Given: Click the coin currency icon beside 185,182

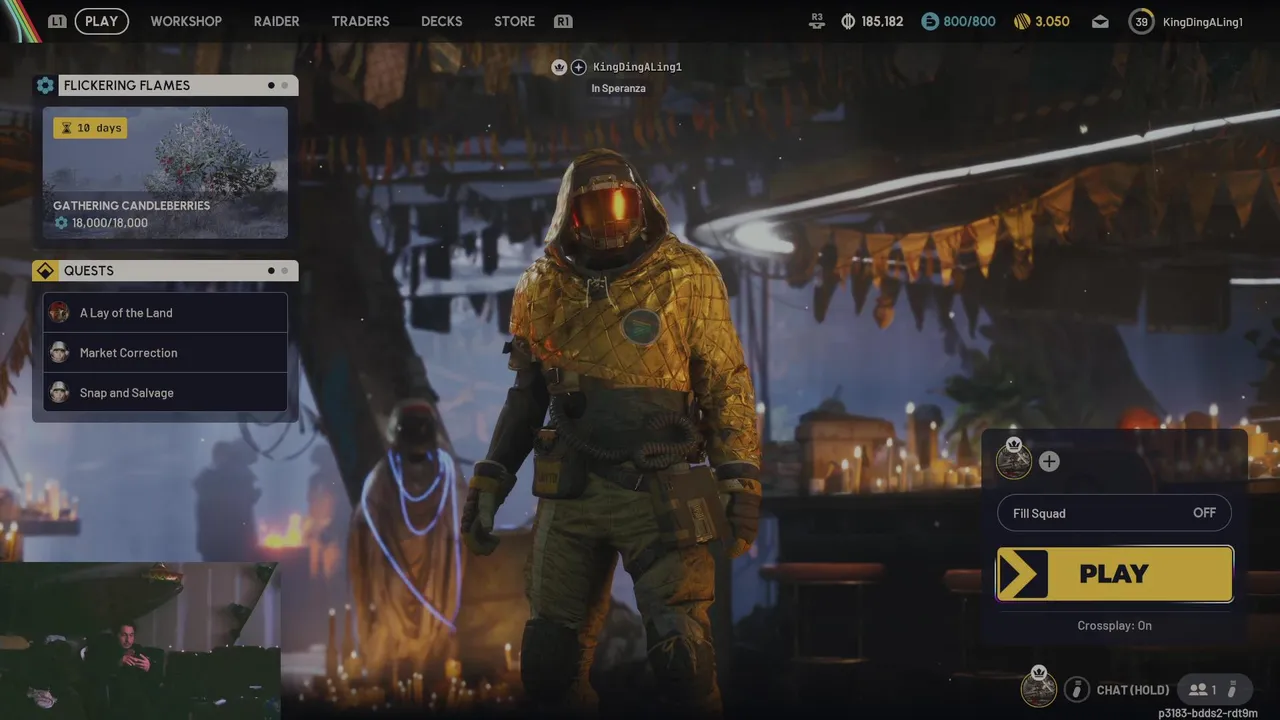Looking at the screenshot, I should pyautogui.click(x=848, y=21).
